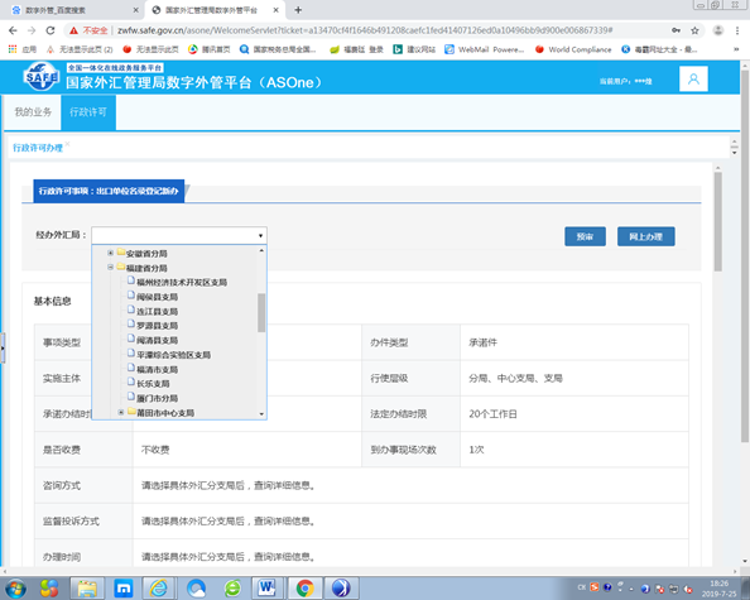Expand the 莆田市中心支局 tree node
The image size is (750, 600).
[121, 412]
